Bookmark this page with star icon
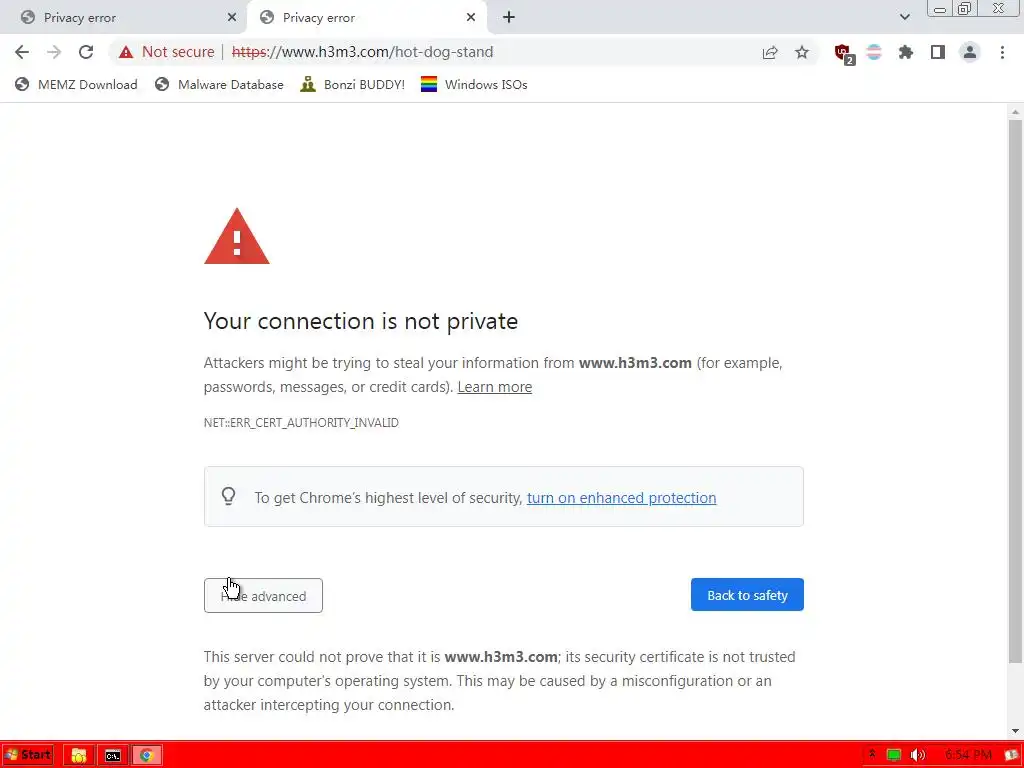The width and height of the screenshot is (1024, 768). [x=802, y=52]
